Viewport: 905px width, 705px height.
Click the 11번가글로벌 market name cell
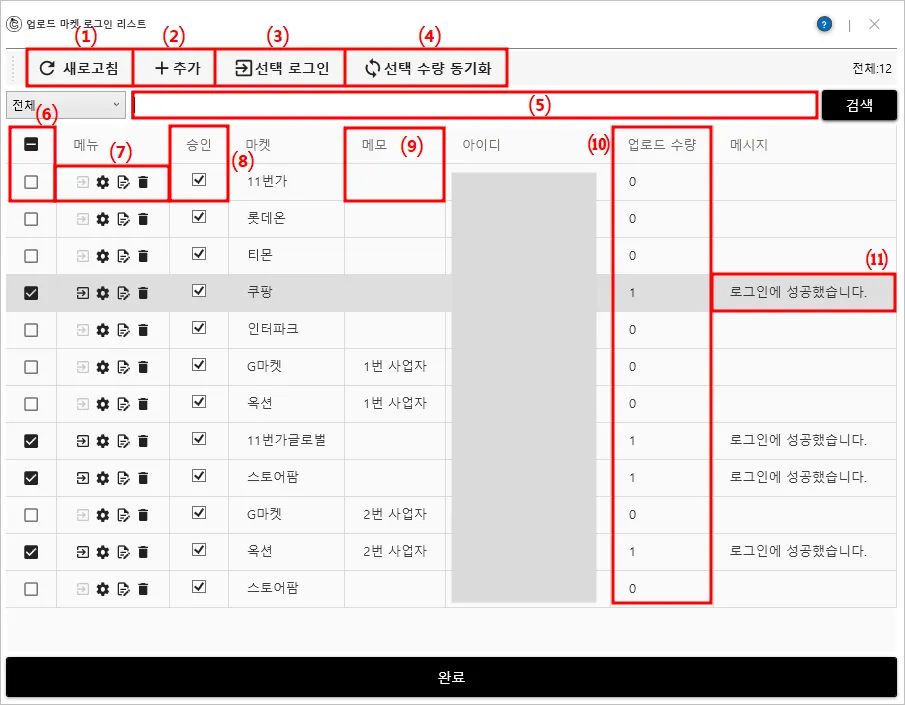286,440
